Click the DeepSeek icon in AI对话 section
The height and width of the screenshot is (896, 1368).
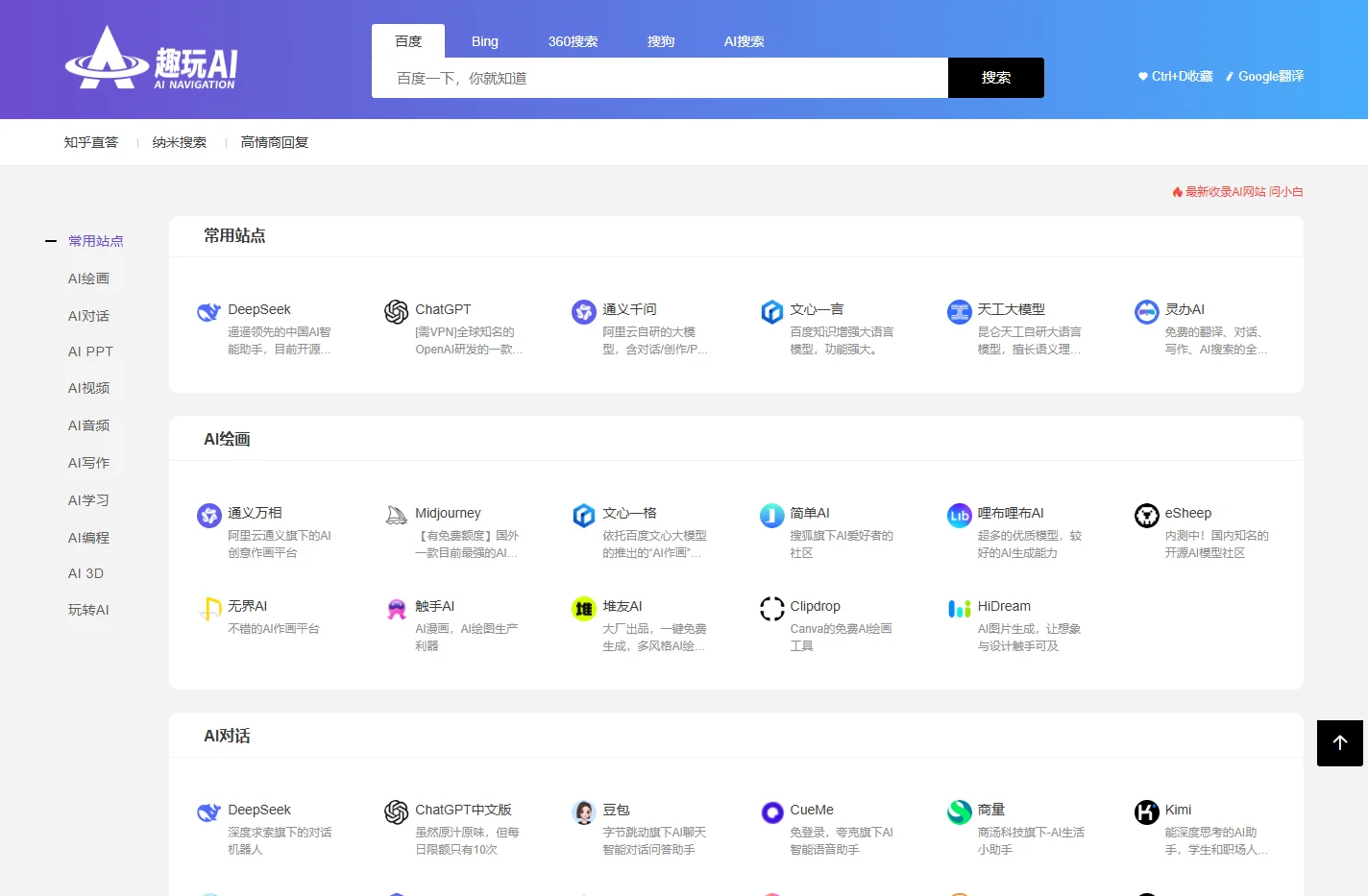(208, 812)
